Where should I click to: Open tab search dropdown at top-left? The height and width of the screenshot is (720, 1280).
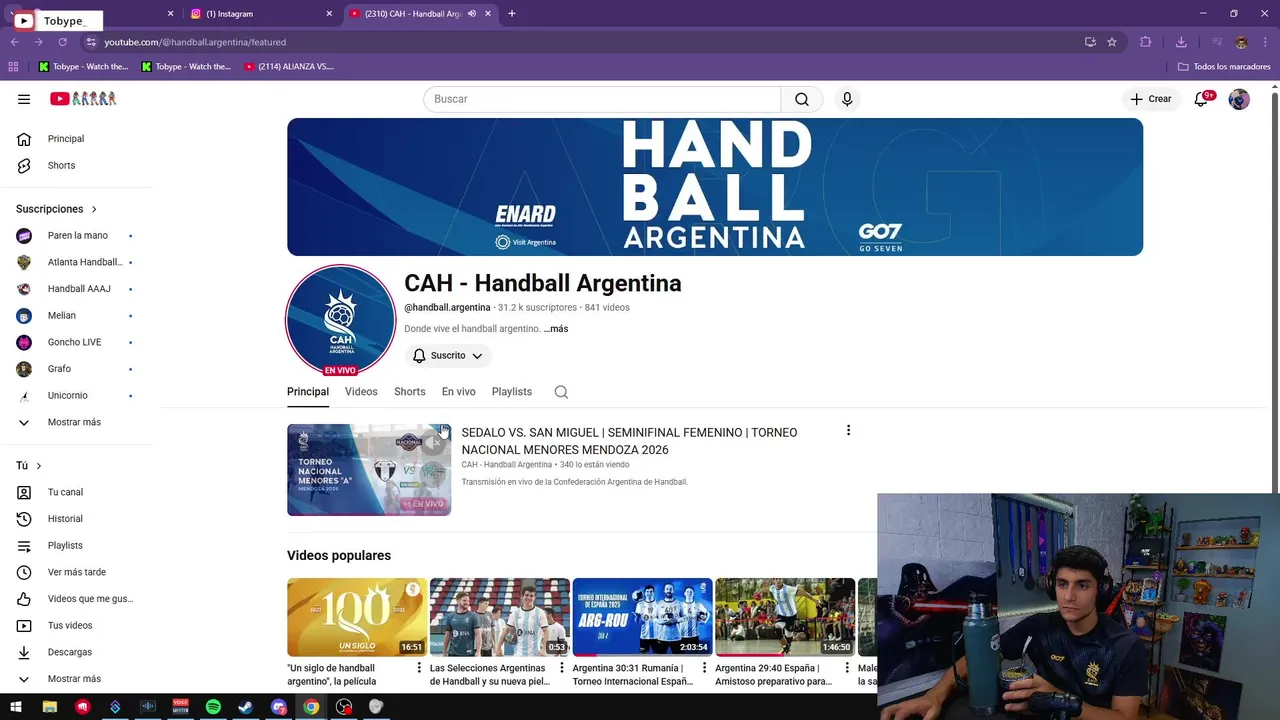[13, 14]
